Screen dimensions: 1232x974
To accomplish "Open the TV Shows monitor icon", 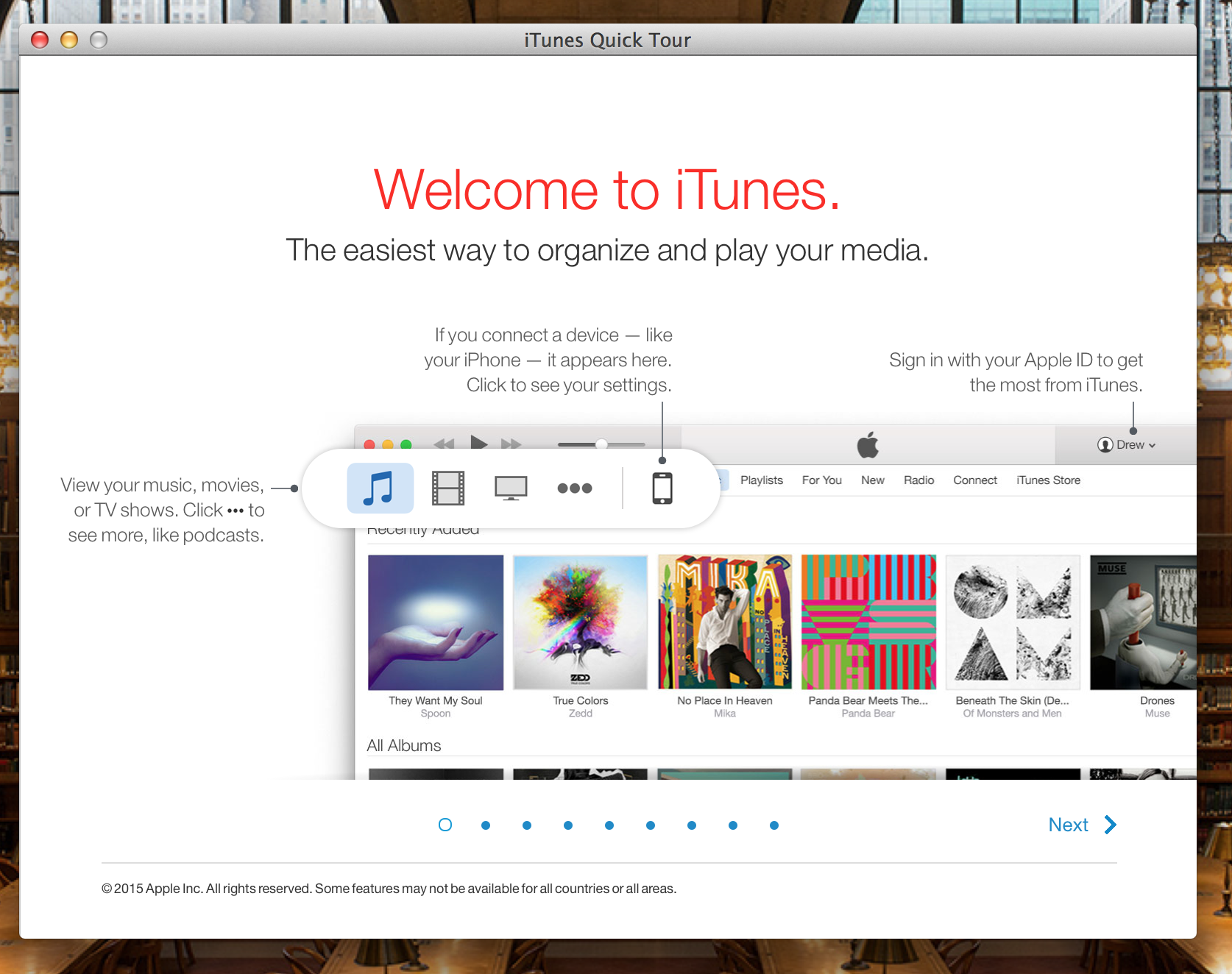I will [511, 488].
